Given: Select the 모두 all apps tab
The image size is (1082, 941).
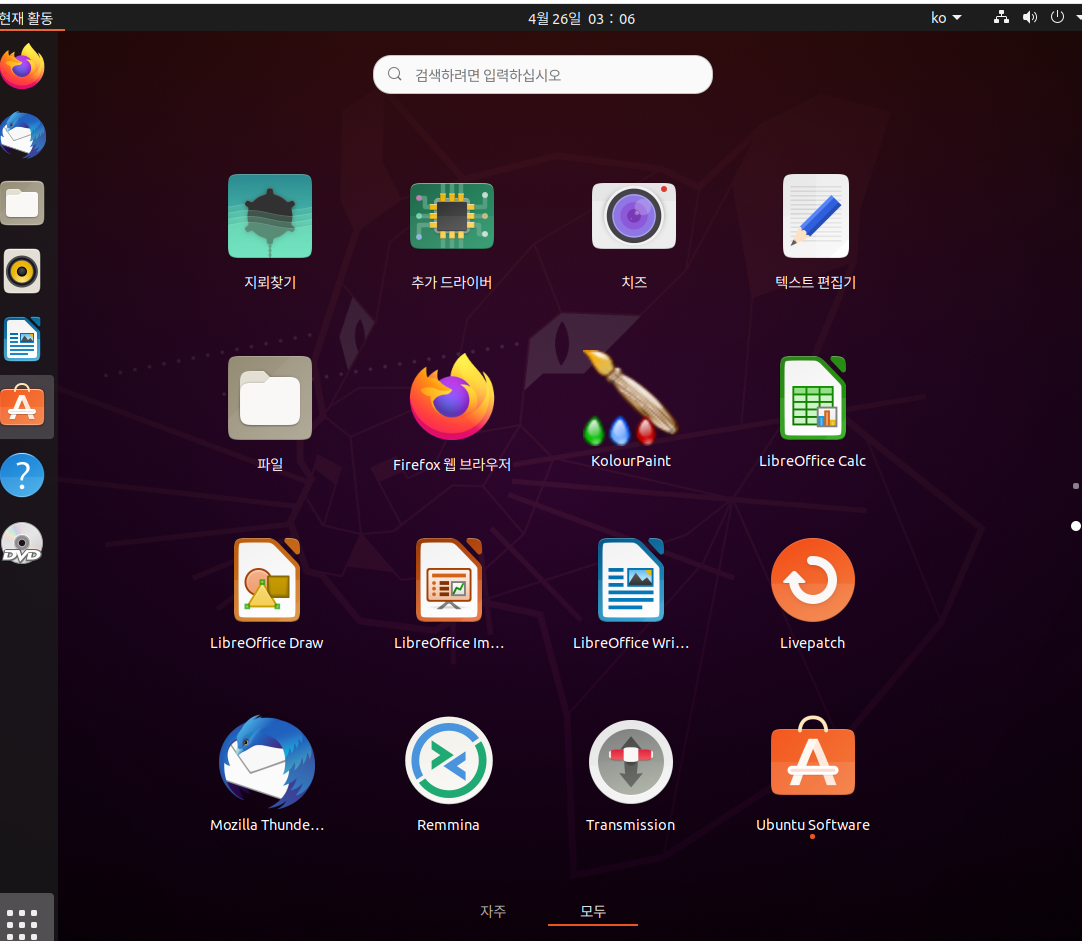Looking at the screenshot, I should (x=593, y=911).
